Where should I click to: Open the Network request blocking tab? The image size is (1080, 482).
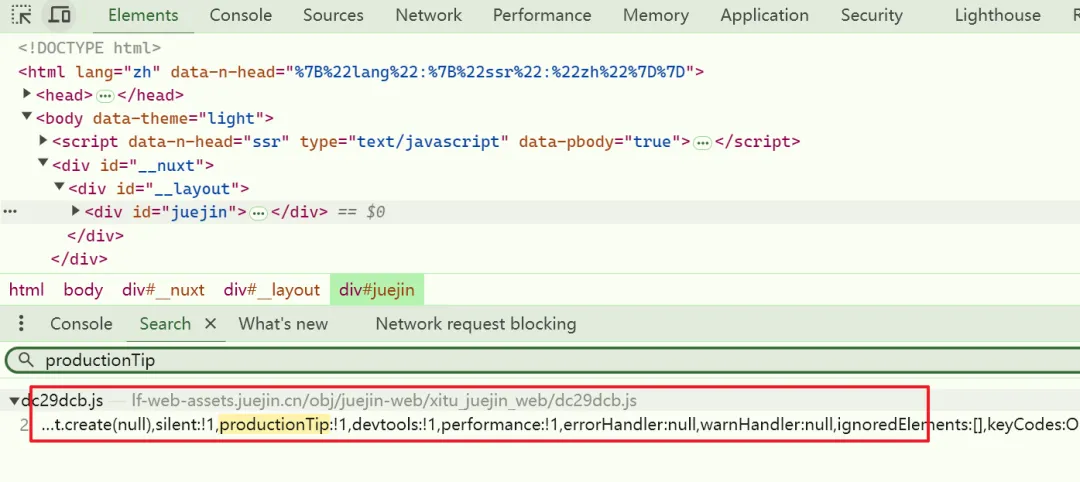pos(475,324)
